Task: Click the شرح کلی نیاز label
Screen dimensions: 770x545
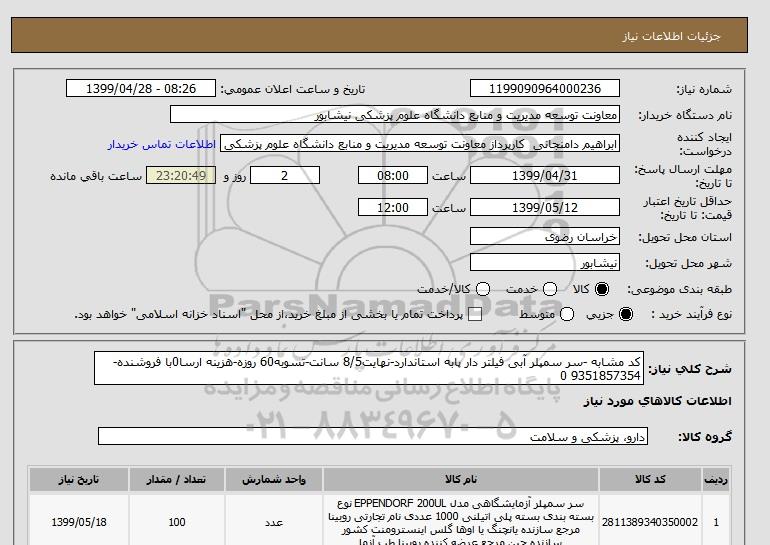Action: [690, 369]
